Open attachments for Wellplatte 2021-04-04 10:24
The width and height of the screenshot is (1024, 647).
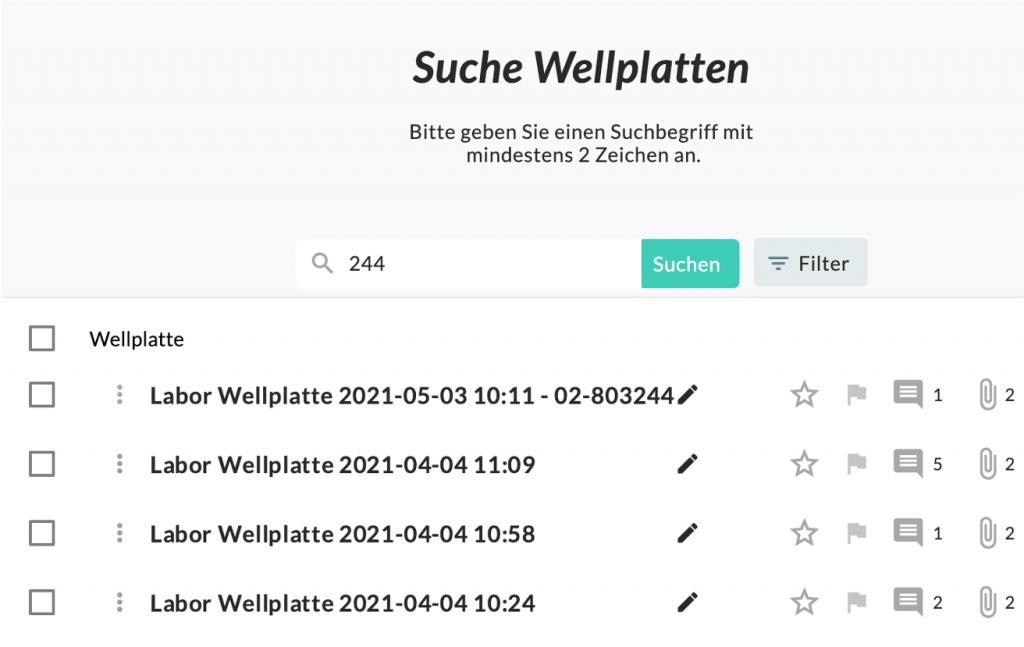pos(987,603)
